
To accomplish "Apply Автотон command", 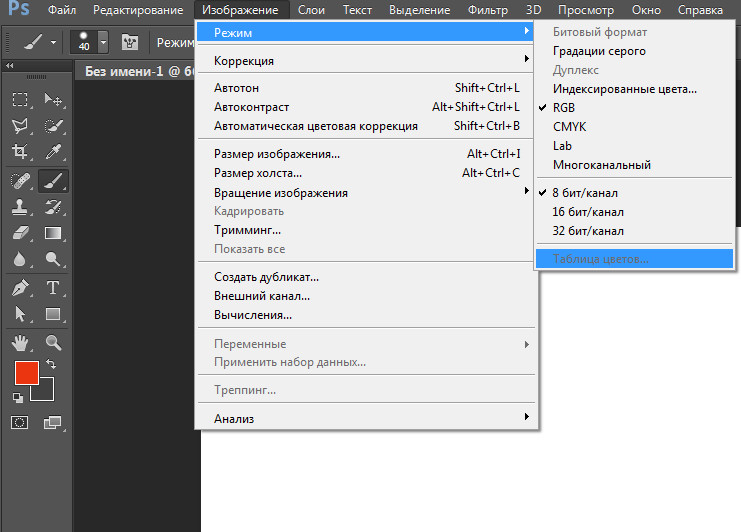I will [365, 88].
